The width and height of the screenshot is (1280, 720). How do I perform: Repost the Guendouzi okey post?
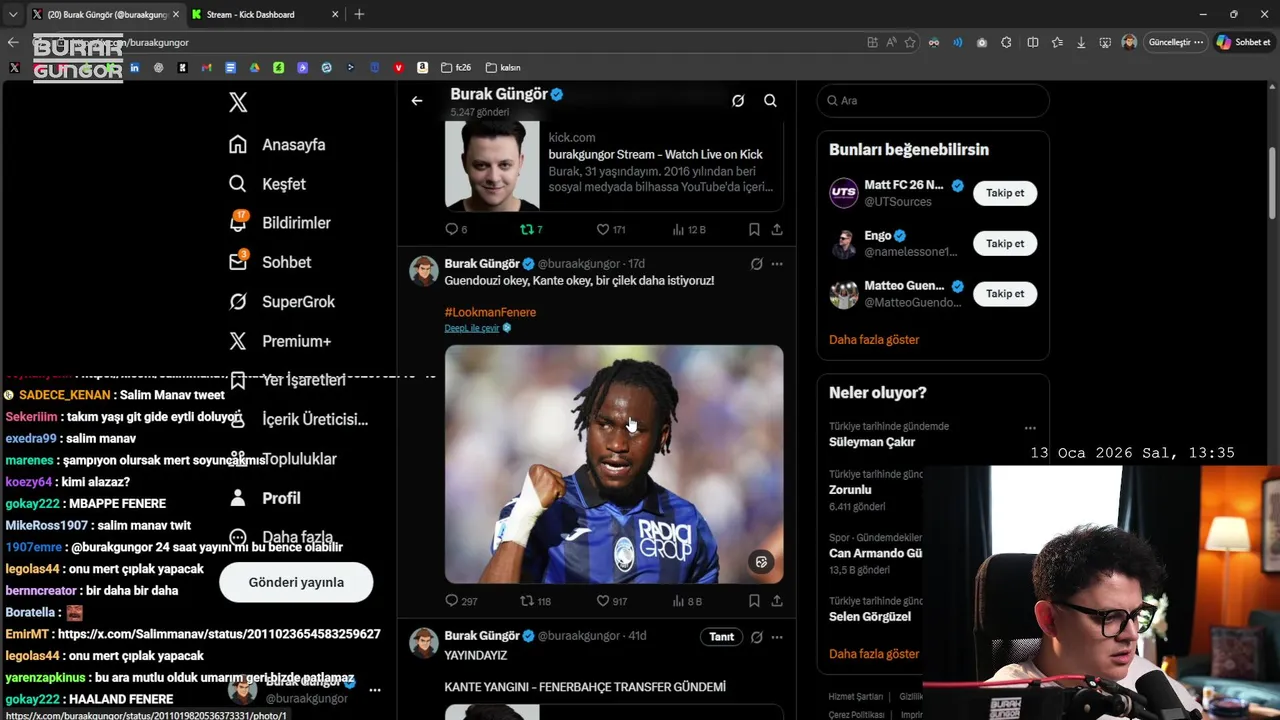point(535,601)
